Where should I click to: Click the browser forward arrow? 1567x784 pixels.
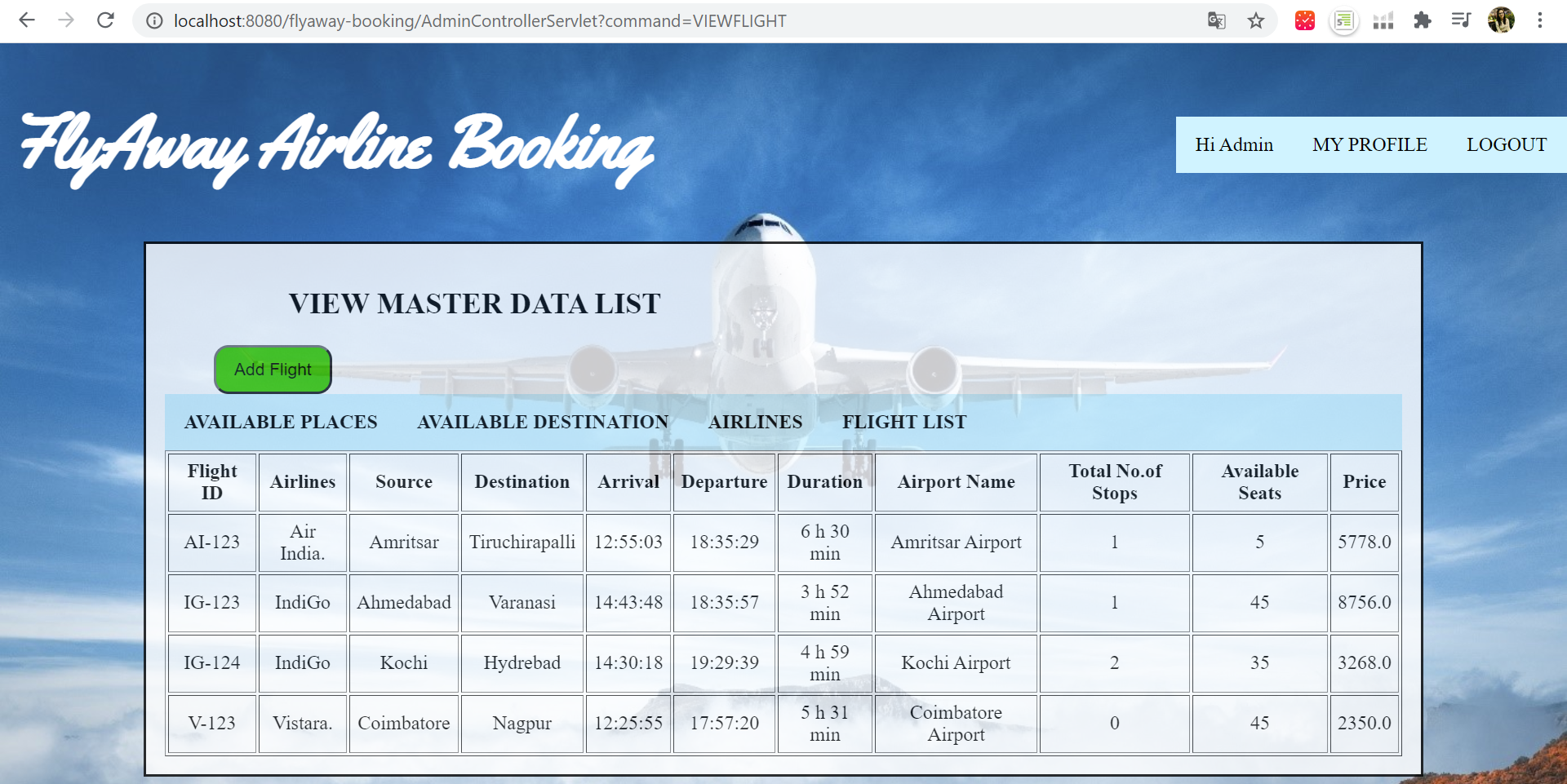(x=66, y=20)
